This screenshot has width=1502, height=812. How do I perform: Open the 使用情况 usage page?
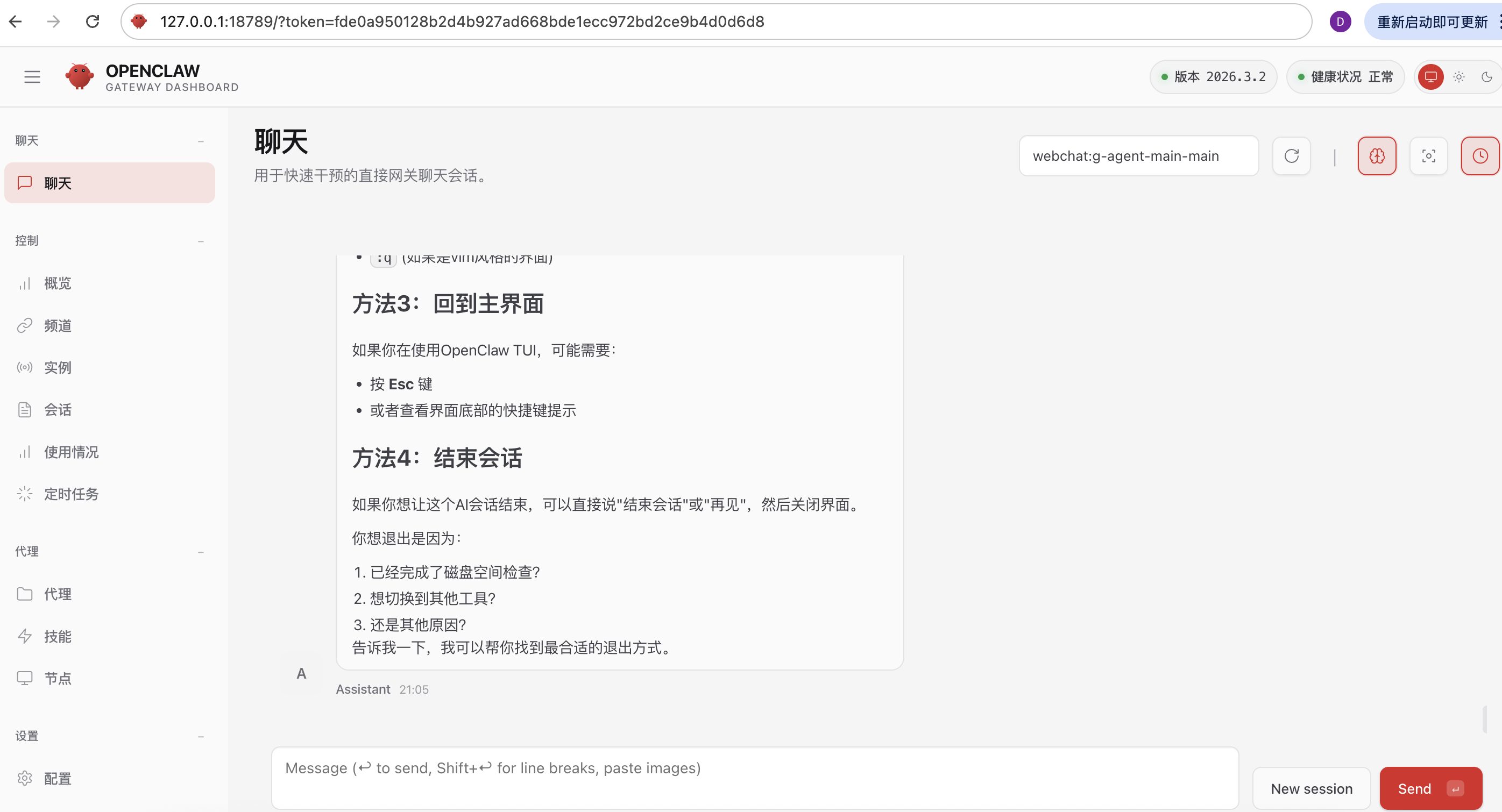pyautogui.click(x=110, y=452)
